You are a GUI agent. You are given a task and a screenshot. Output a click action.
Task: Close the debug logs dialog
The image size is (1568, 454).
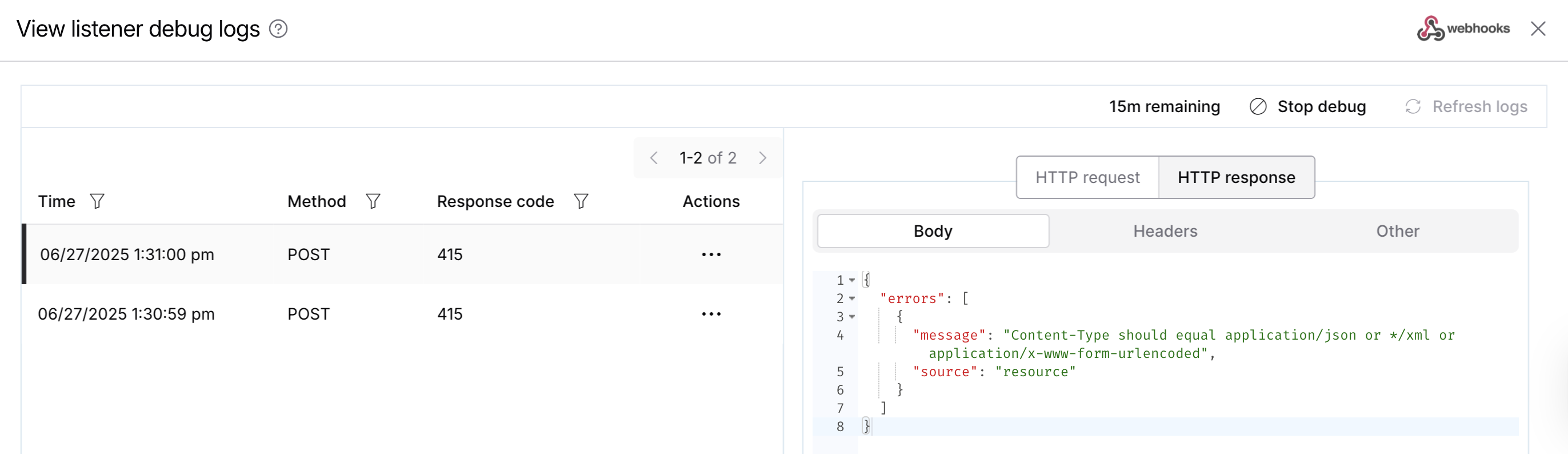[1538, 29]
